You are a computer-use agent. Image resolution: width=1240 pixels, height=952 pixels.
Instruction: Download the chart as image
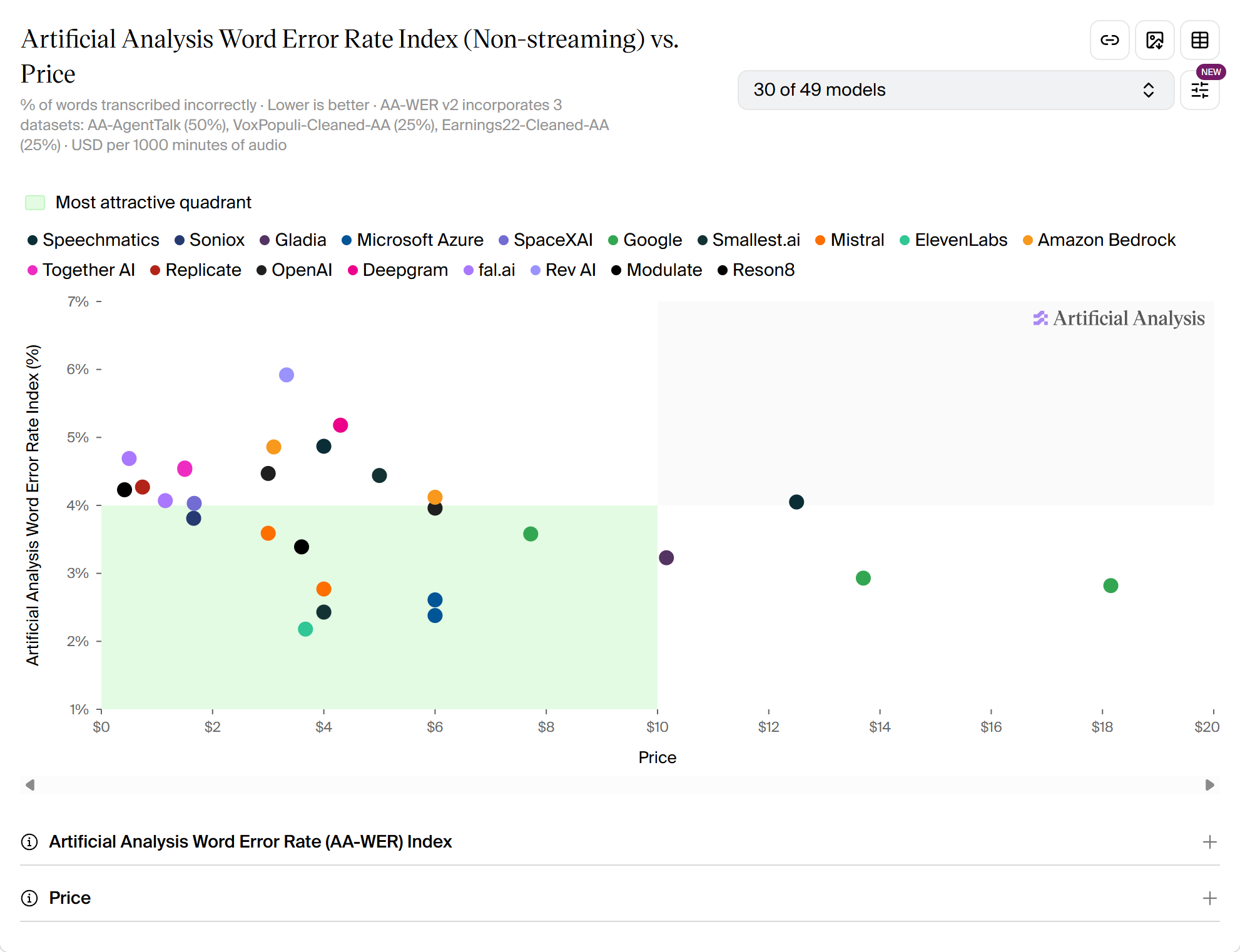click(x=1154, y=40)
